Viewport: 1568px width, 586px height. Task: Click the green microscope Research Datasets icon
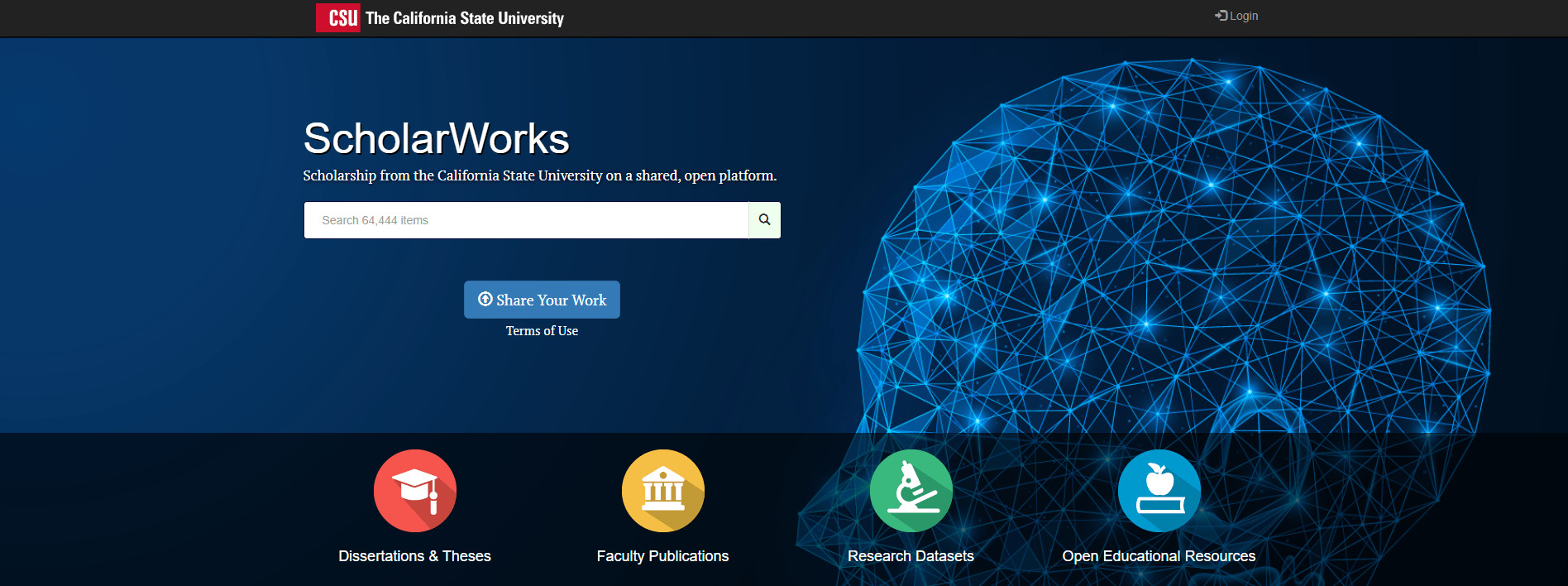[911, 491]
